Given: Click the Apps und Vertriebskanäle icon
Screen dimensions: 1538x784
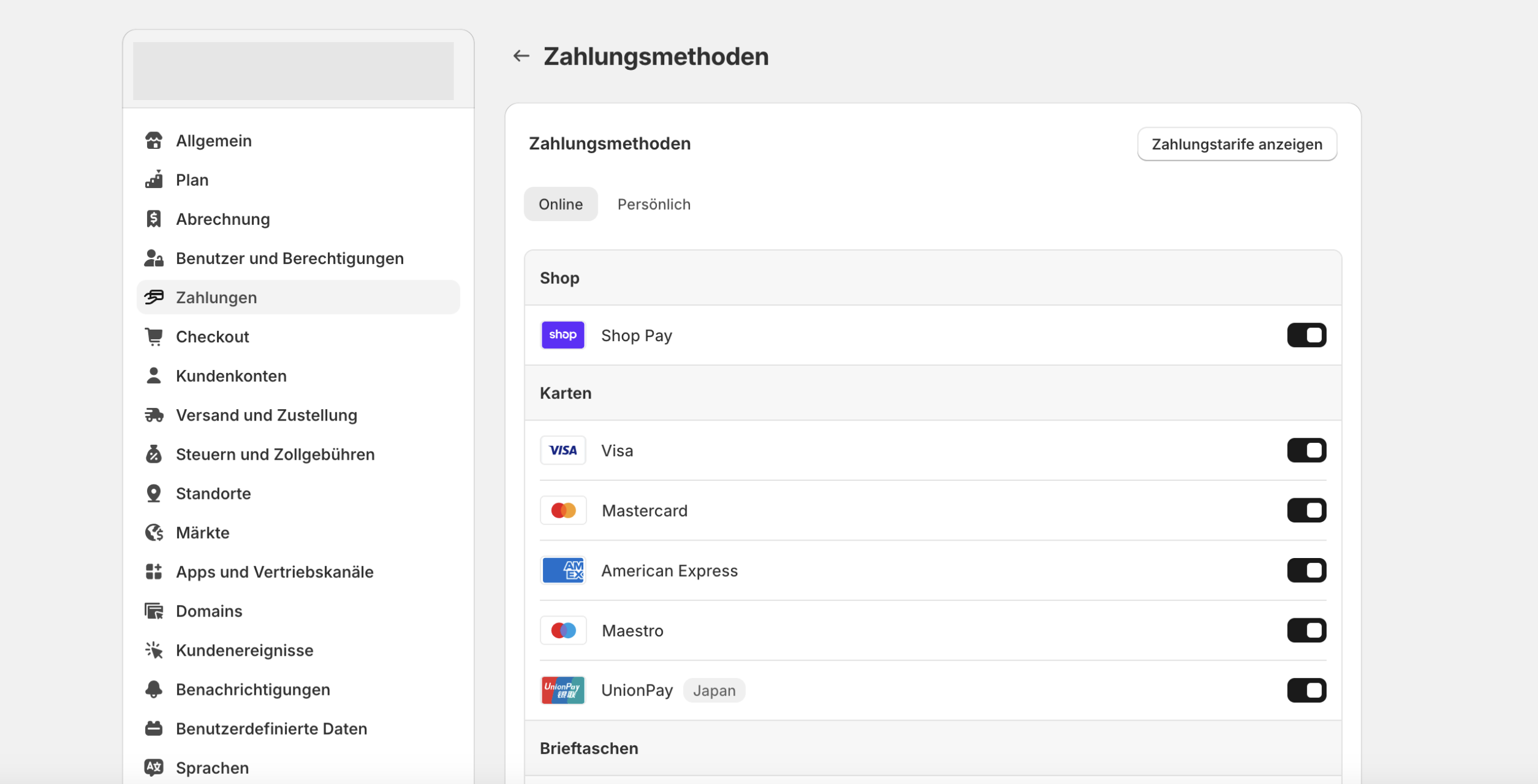Looking at the screenshot, I should coord(154,571).
